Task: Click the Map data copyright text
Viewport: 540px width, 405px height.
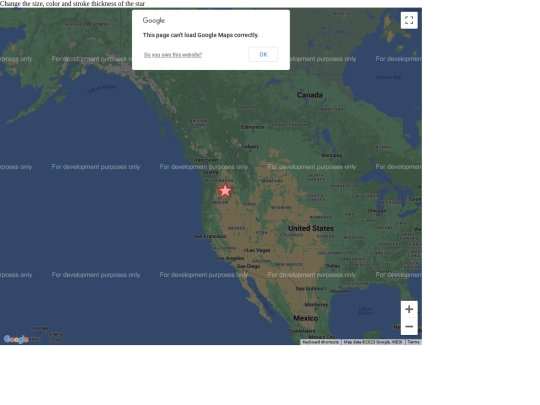Action: [373, 342]
